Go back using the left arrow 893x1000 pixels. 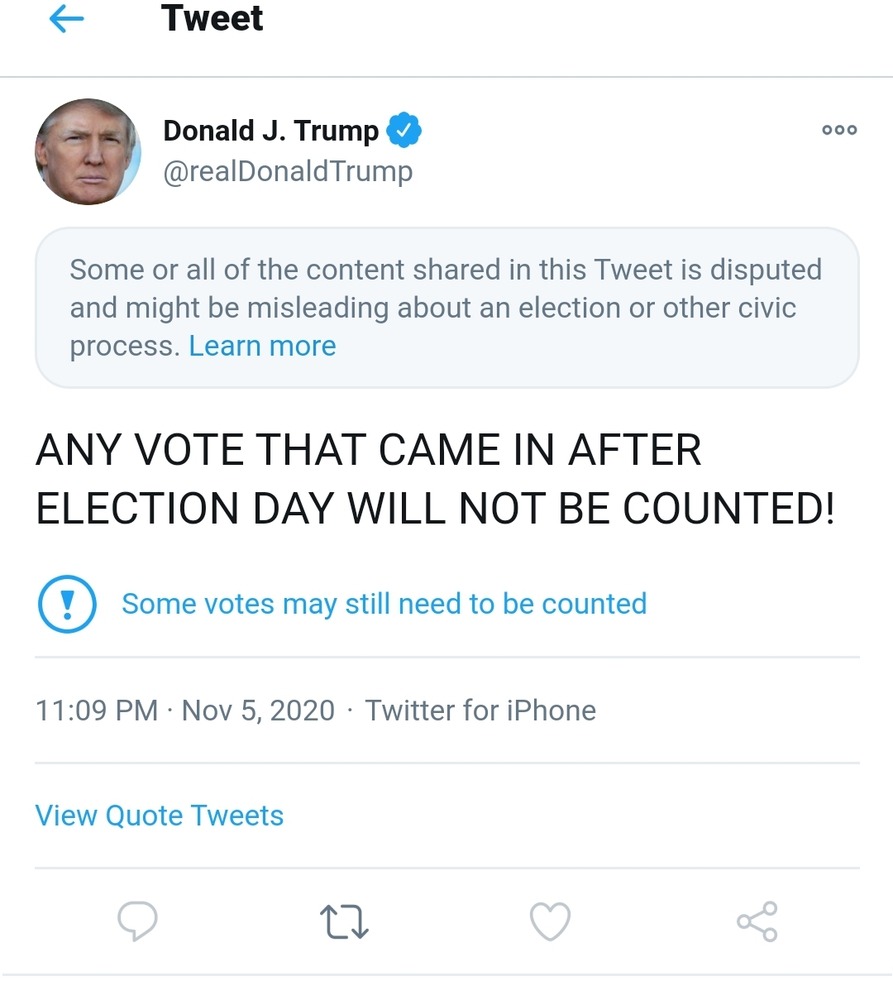[66, 19]
